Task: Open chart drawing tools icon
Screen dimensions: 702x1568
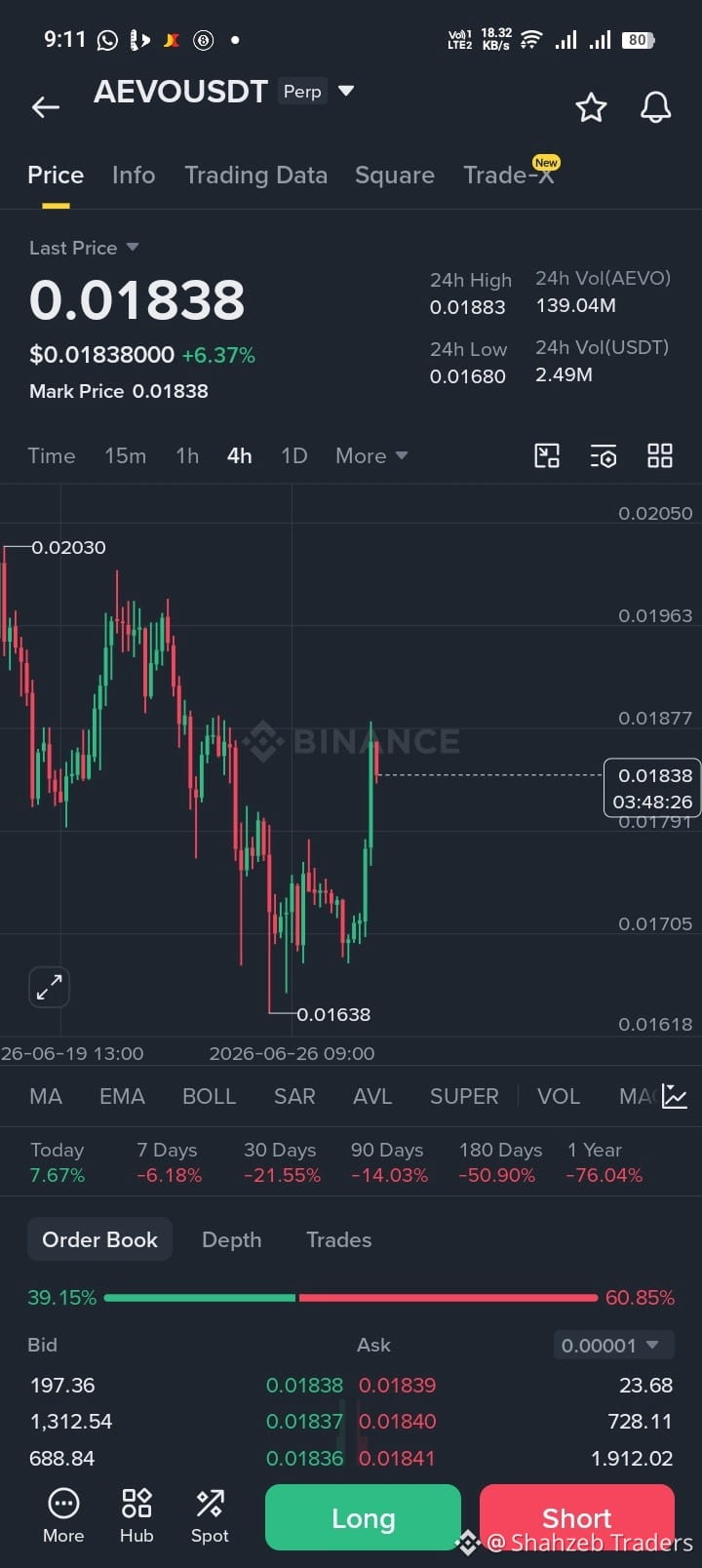Action: point(547,455)
